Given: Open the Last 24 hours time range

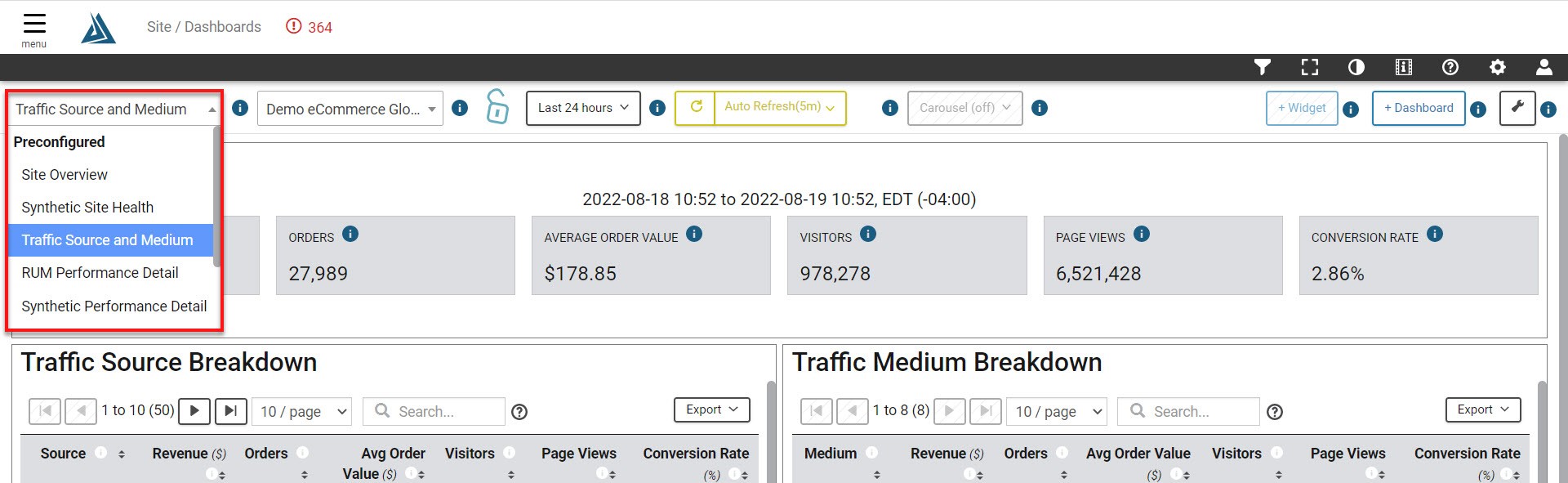Looking at the screenshot, I should (x=583, y=108).
